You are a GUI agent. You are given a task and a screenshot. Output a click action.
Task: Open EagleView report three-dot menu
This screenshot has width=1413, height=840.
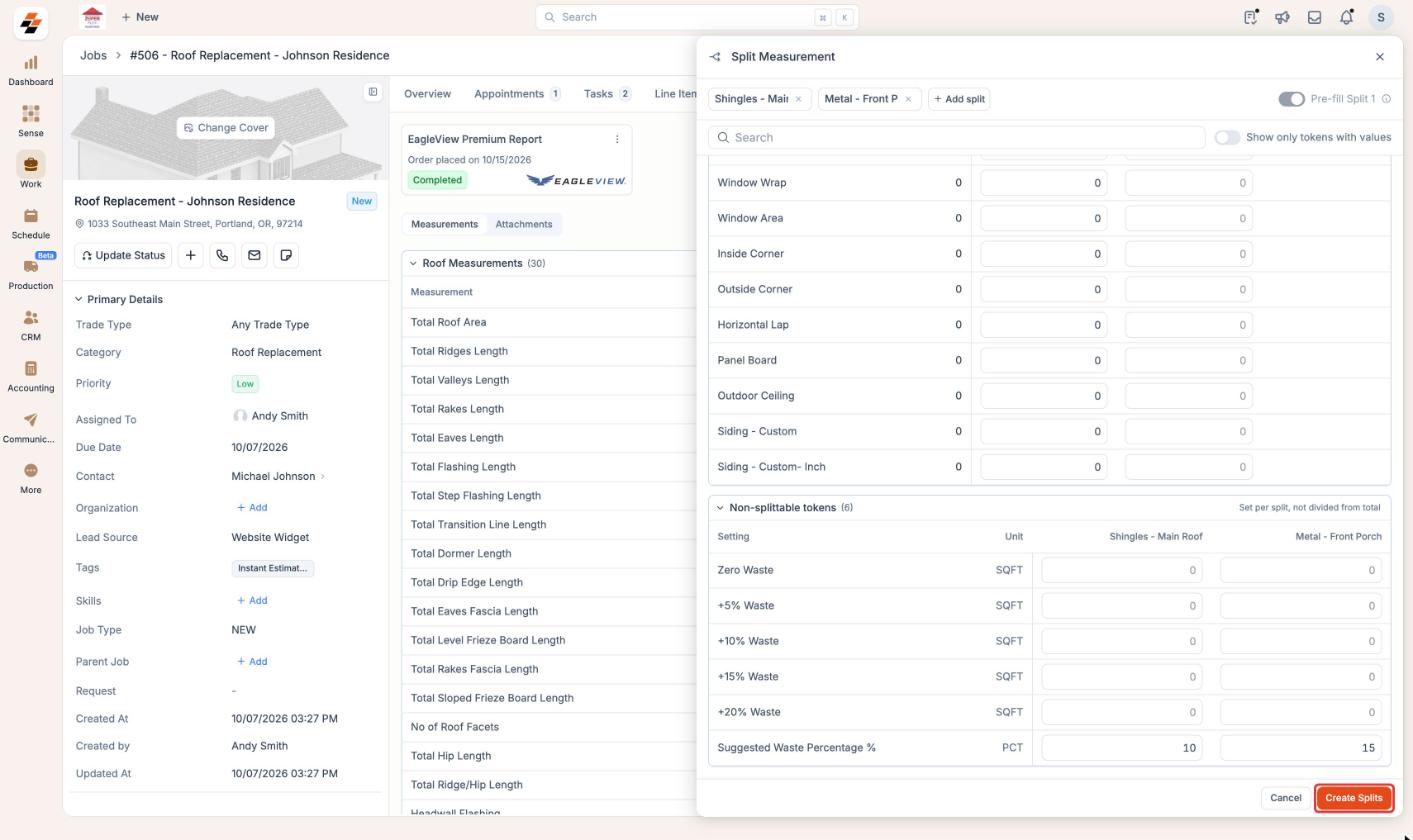click(x=617, y=139)
